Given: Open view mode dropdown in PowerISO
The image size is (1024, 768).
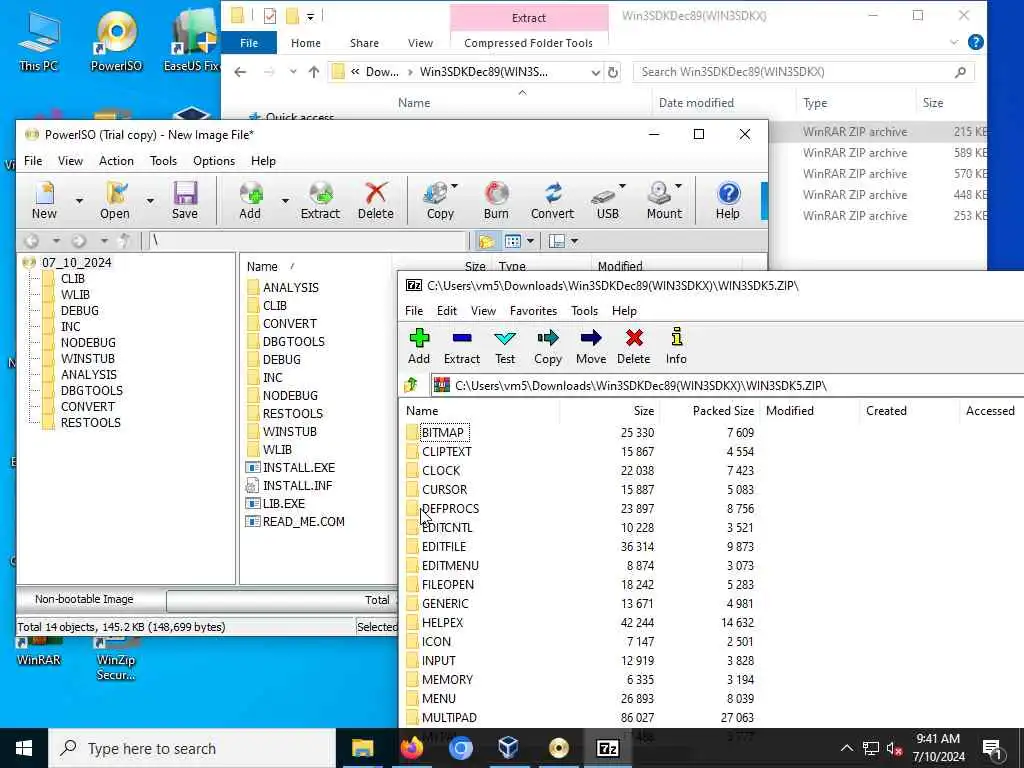Looking at the screenshot, I should (530, 242).
